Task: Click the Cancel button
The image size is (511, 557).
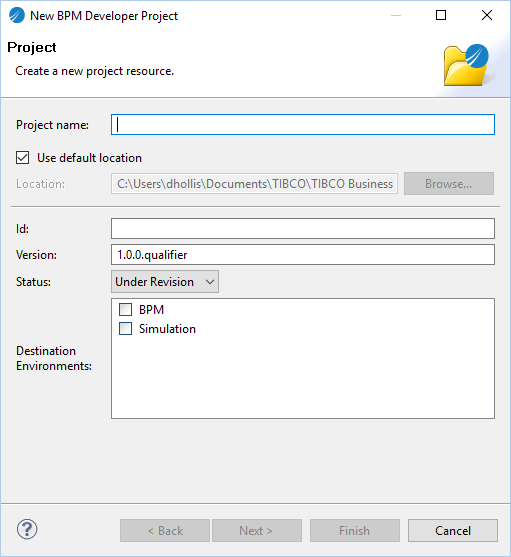Action: click(453, 531)
